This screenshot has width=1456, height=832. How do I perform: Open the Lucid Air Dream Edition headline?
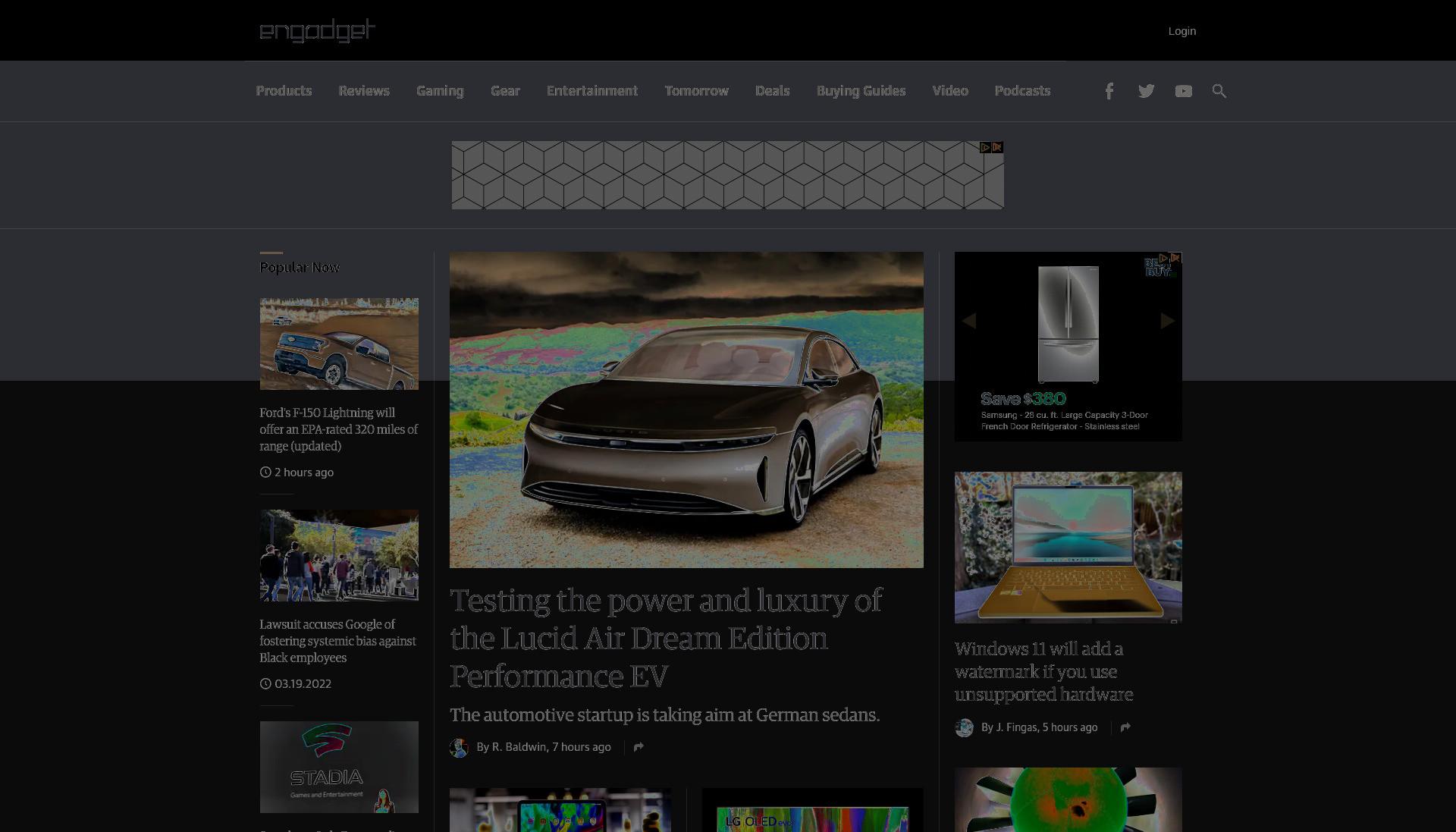[666, 638]
